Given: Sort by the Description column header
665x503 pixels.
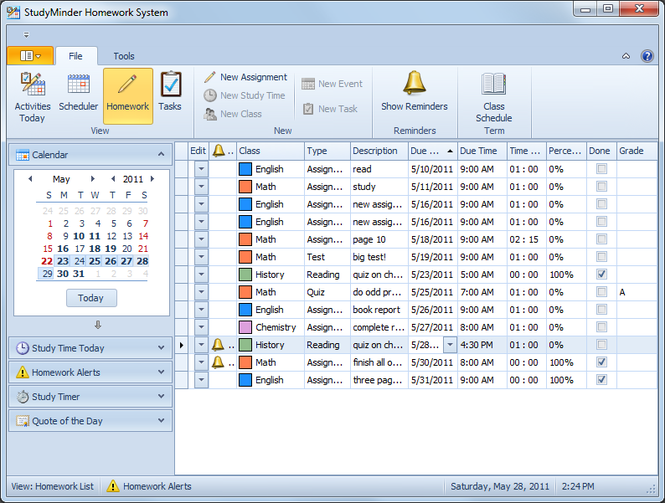Looking at the screenshot, I should click(379, 151).
